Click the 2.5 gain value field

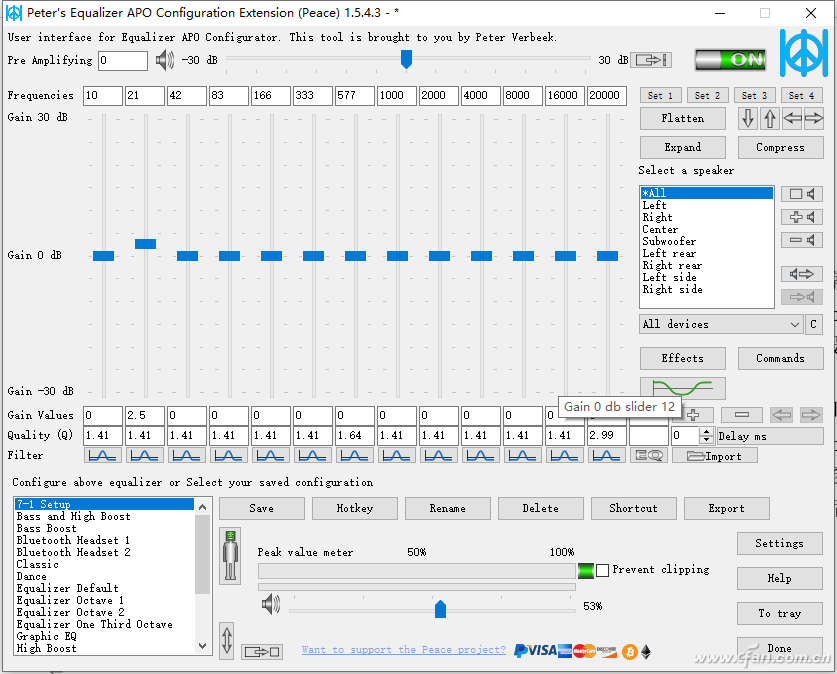click(x=145, y=415)
